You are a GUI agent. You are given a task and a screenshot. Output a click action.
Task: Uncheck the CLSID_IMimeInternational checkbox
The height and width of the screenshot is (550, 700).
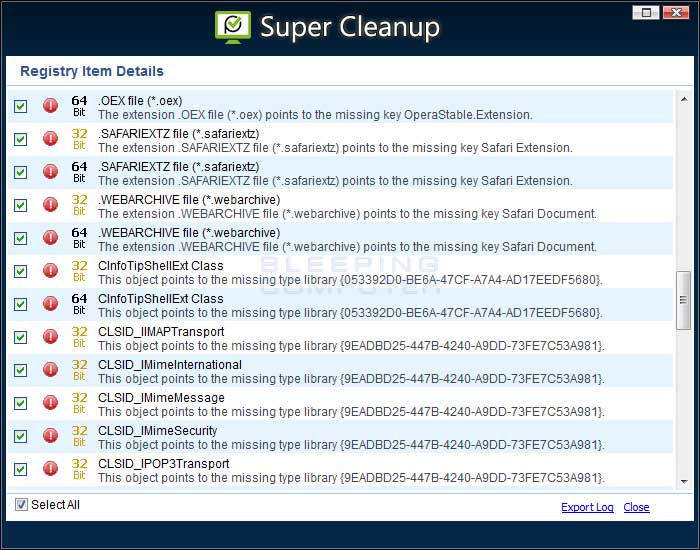[21, 371]
